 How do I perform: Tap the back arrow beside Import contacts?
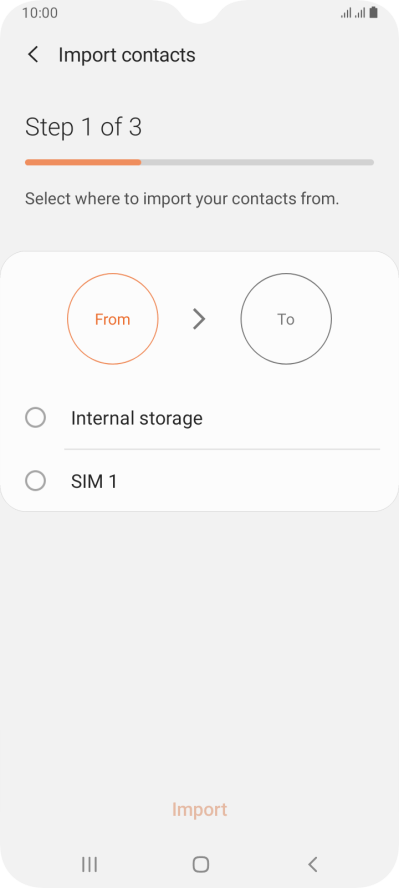click(33, 55)
